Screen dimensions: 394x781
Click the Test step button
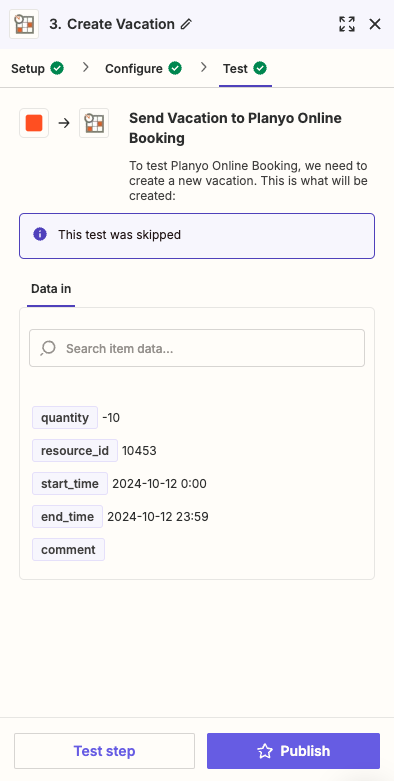point(104,751)
